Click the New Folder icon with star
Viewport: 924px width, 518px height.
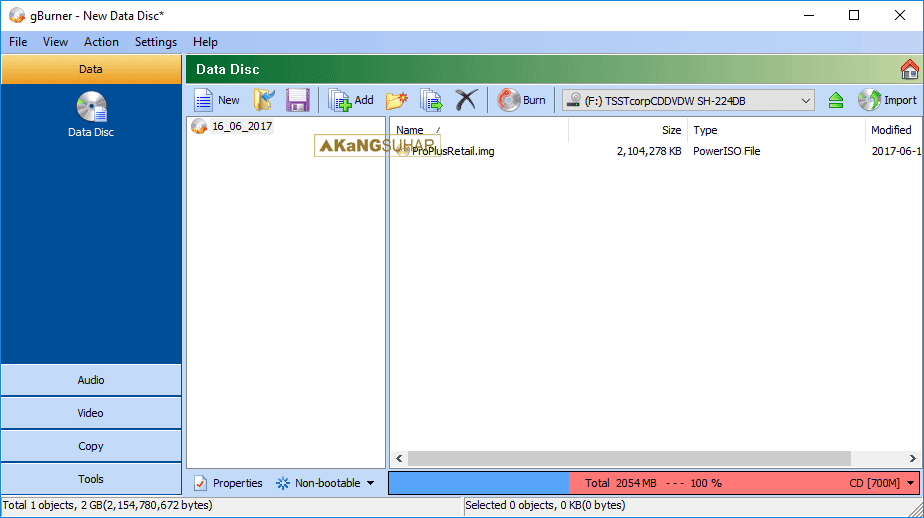(x=397, y=100)
